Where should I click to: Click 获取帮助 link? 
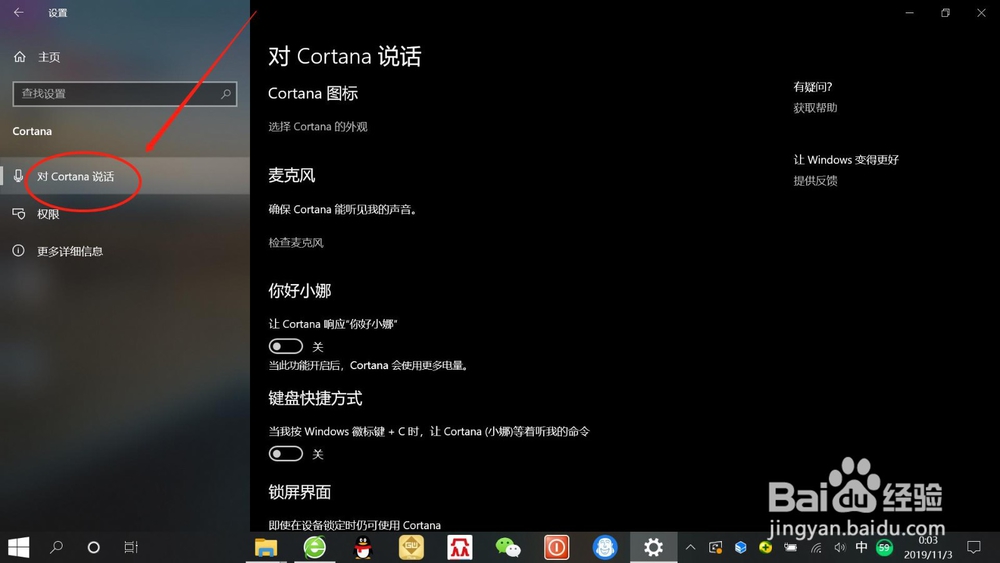point(815,108)
